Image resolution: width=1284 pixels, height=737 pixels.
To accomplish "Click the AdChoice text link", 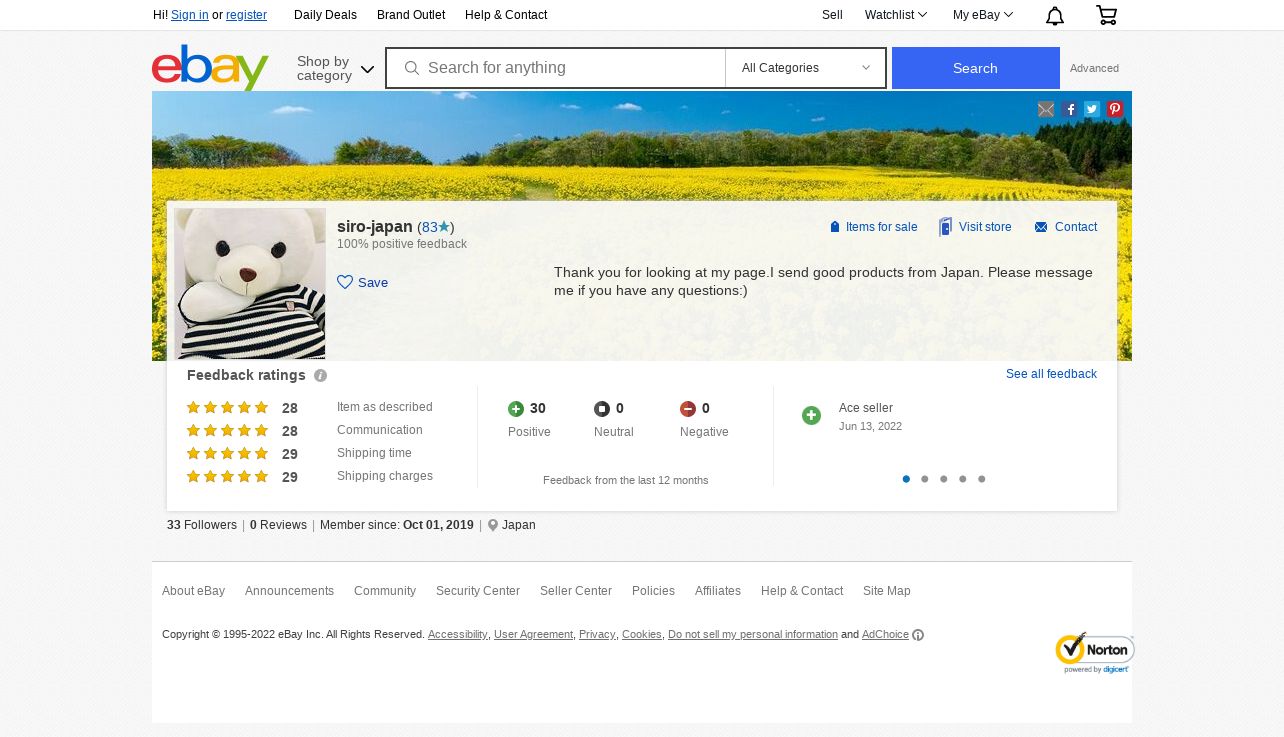I will 885,635.
